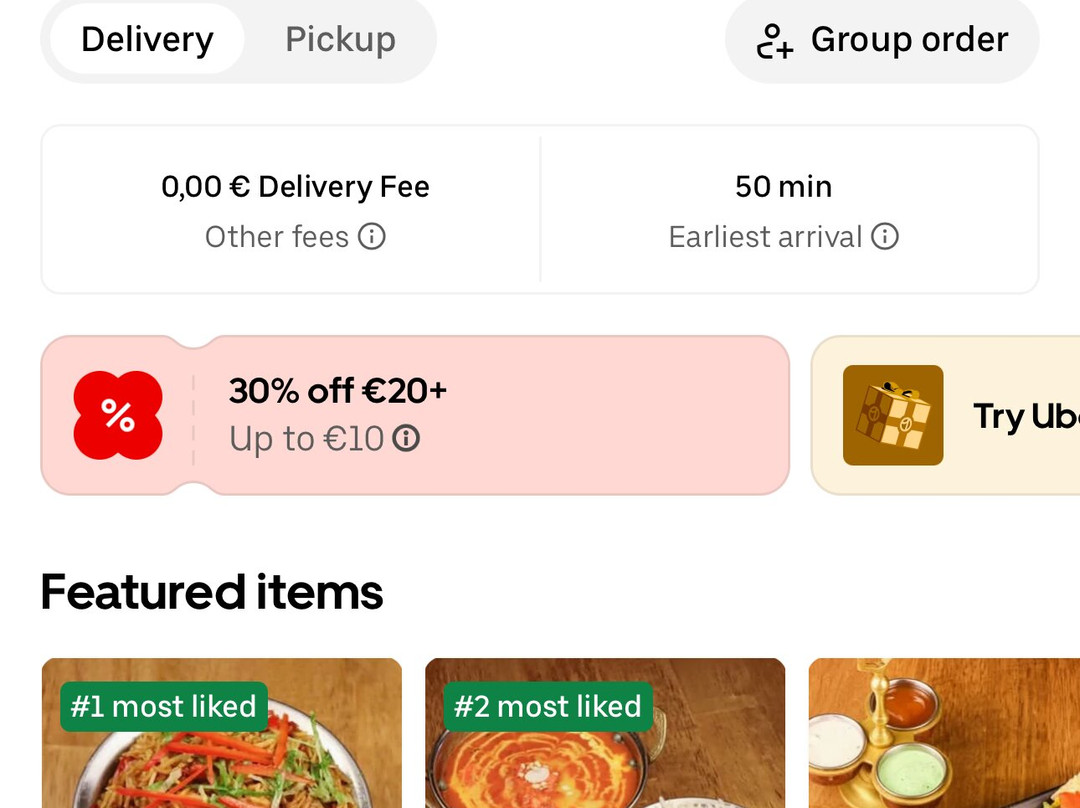Tap the red percent discount badge icon
Viewport: 1080px width, 808px height.
coord(118,416)
